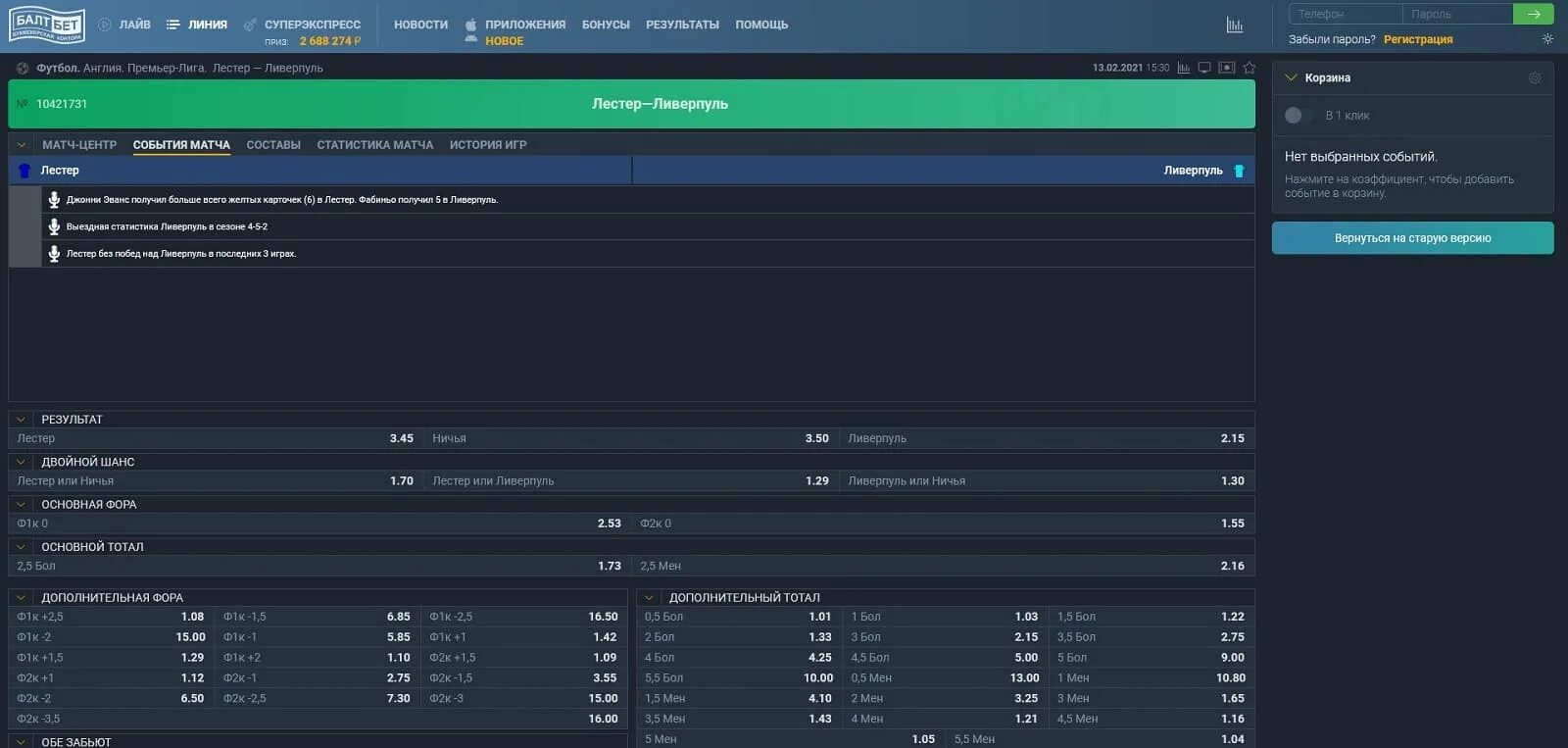Select Ливерпуль или Ничья odds 1.30

click(x=1047, y=481)
